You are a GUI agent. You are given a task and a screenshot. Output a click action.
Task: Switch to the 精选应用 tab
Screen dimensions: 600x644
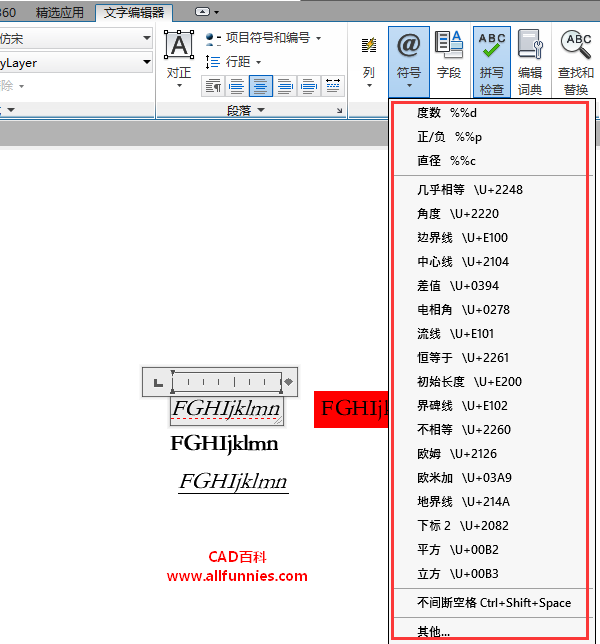pyautogui.click(x=60, y=13)
